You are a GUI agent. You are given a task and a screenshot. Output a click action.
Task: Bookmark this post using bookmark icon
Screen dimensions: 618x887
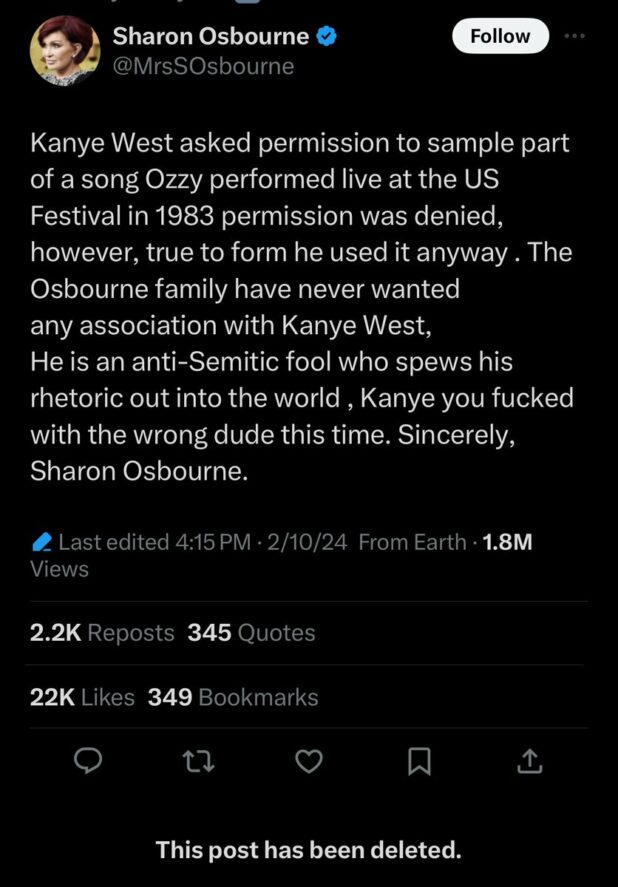pyautogui.click(x=419, y=762)
